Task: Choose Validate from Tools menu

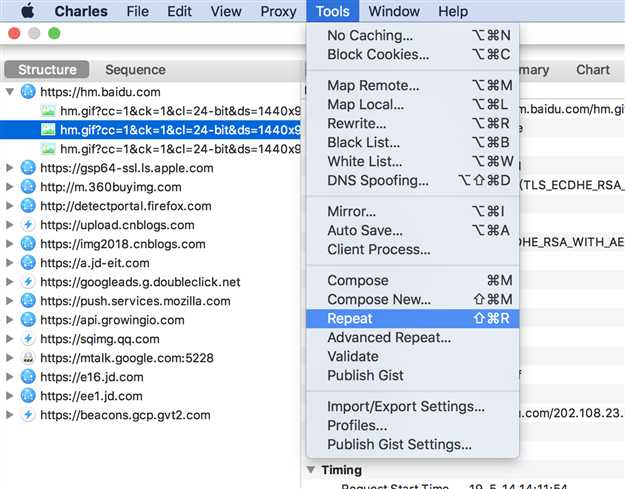Action: (413, 356)
